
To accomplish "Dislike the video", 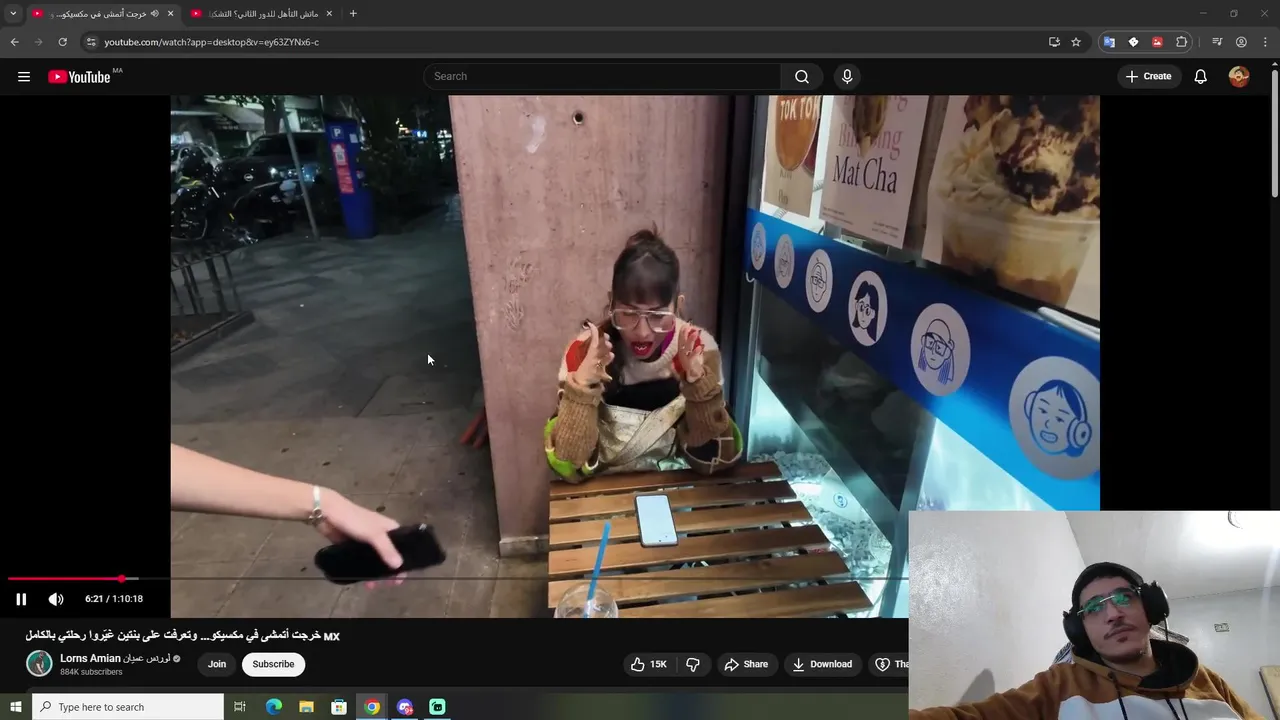I will coord(692,664).
